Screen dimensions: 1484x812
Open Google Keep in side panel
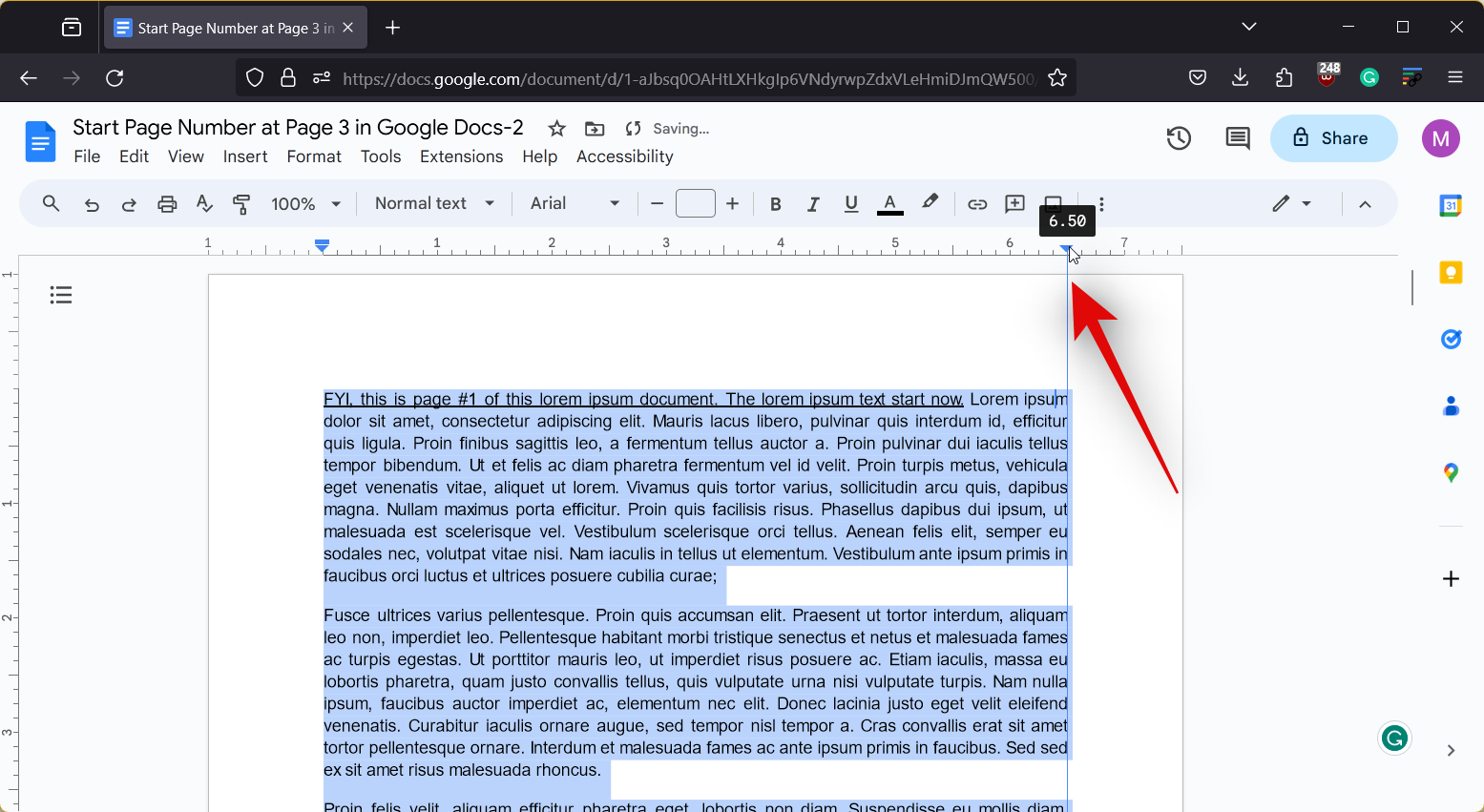tap(1451, 274)
